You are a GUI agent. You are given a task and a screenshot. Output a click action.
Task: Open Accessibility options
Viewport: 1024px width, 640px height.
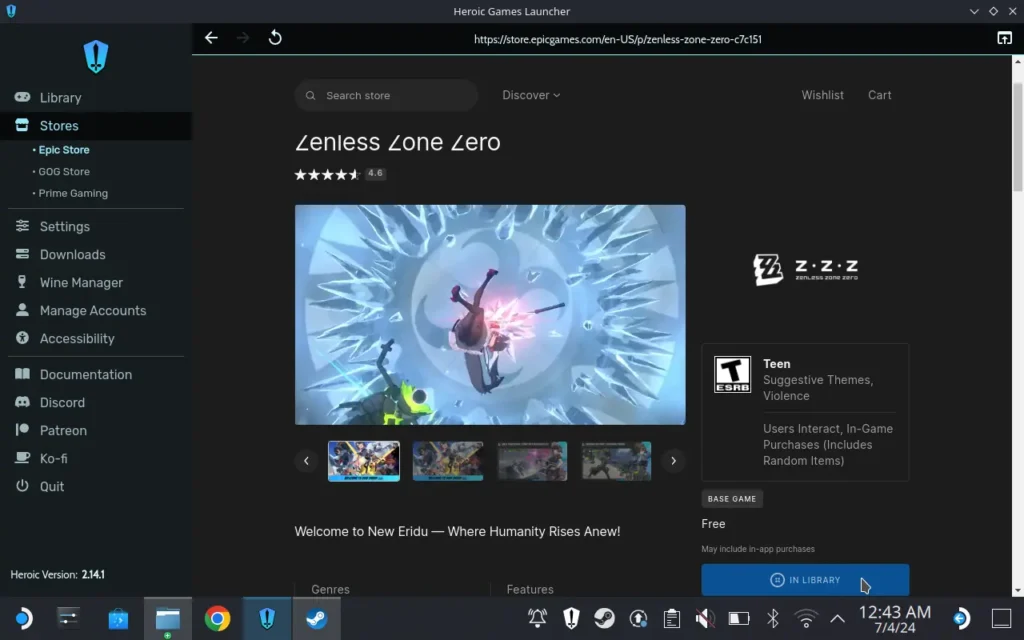(96, 338)
